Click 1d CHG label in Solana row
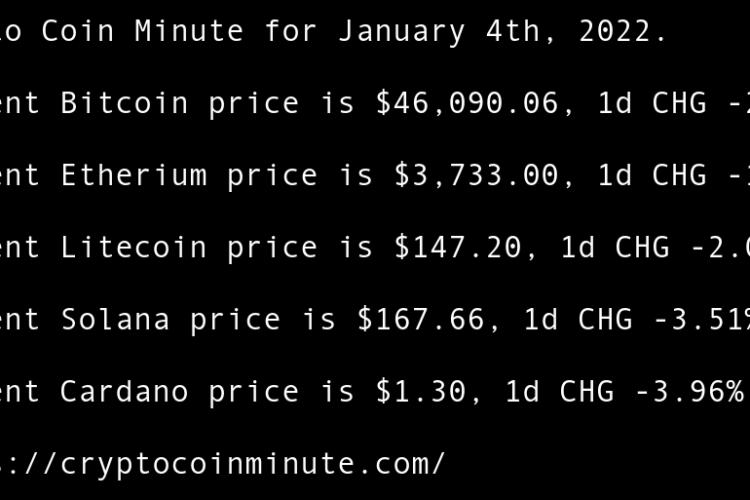Viewport: 750px width, 500px height. (x=578, y=319)
